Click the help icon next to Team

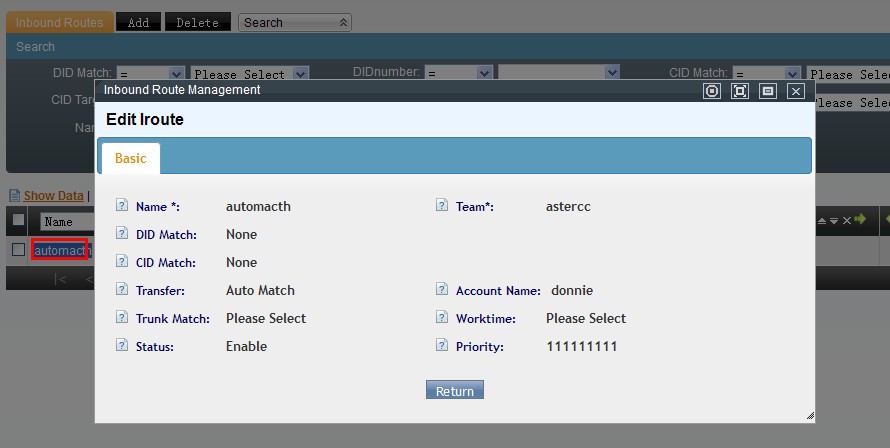[x=442, y=206]
